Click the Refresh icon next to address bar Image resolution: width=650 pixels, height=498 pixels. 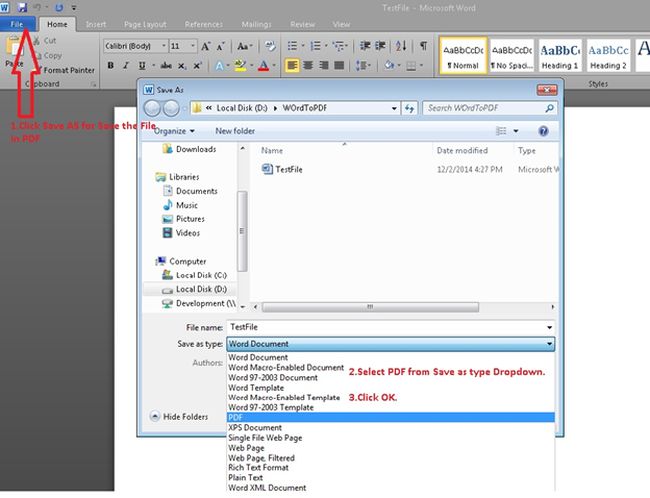click(x=410, y=108)
